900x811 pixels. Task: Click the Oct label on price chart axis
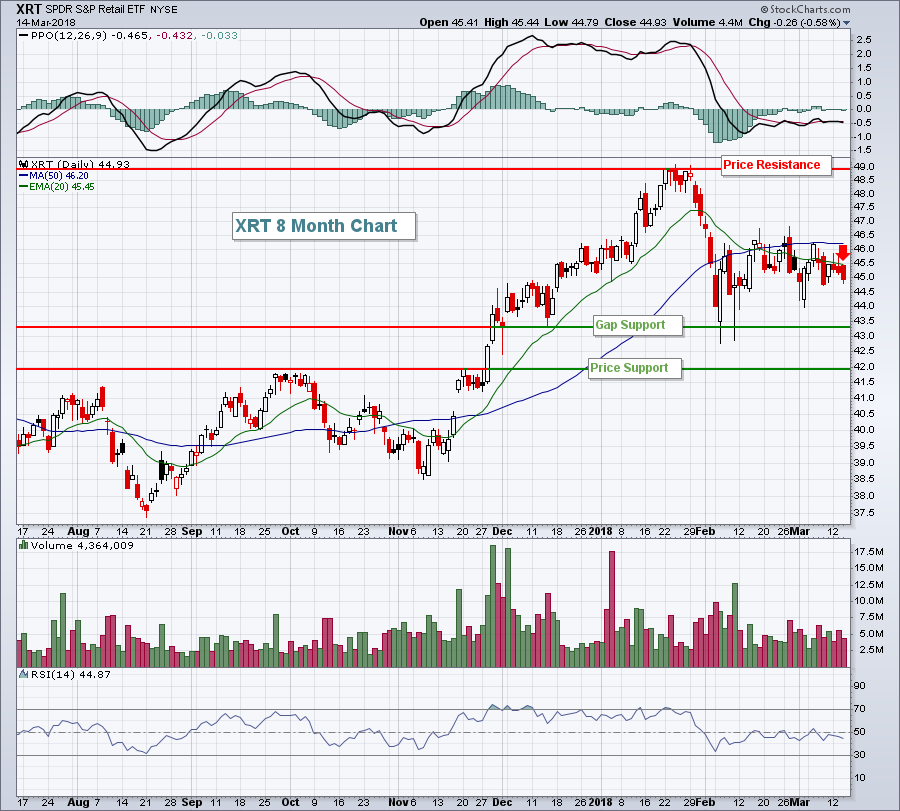tap(290, 531)
